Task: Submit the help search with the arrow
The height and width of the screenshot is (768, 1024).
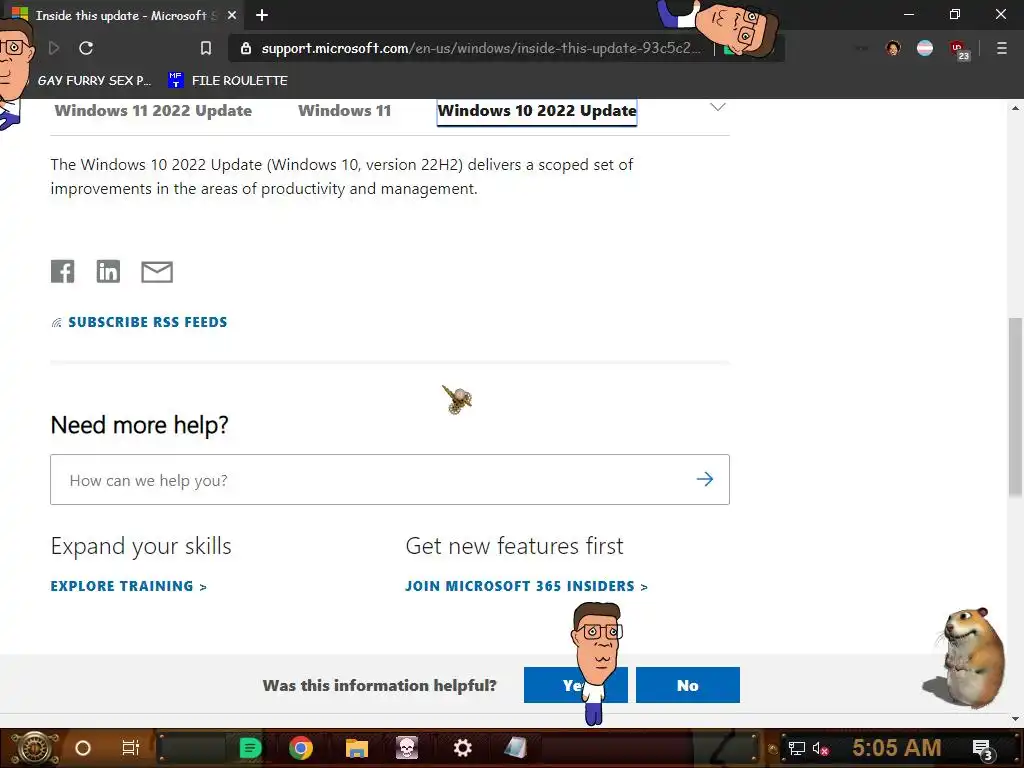Action: [x=705, y=479]
